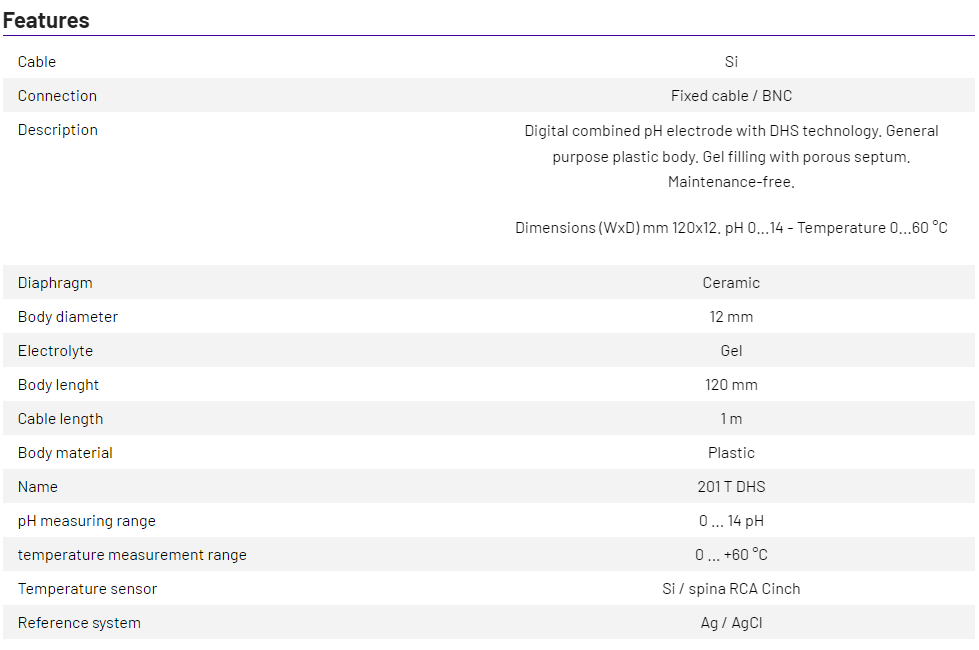
Task: Select the Cable row label
Action: pyautogui.click(x=37, y=62)
